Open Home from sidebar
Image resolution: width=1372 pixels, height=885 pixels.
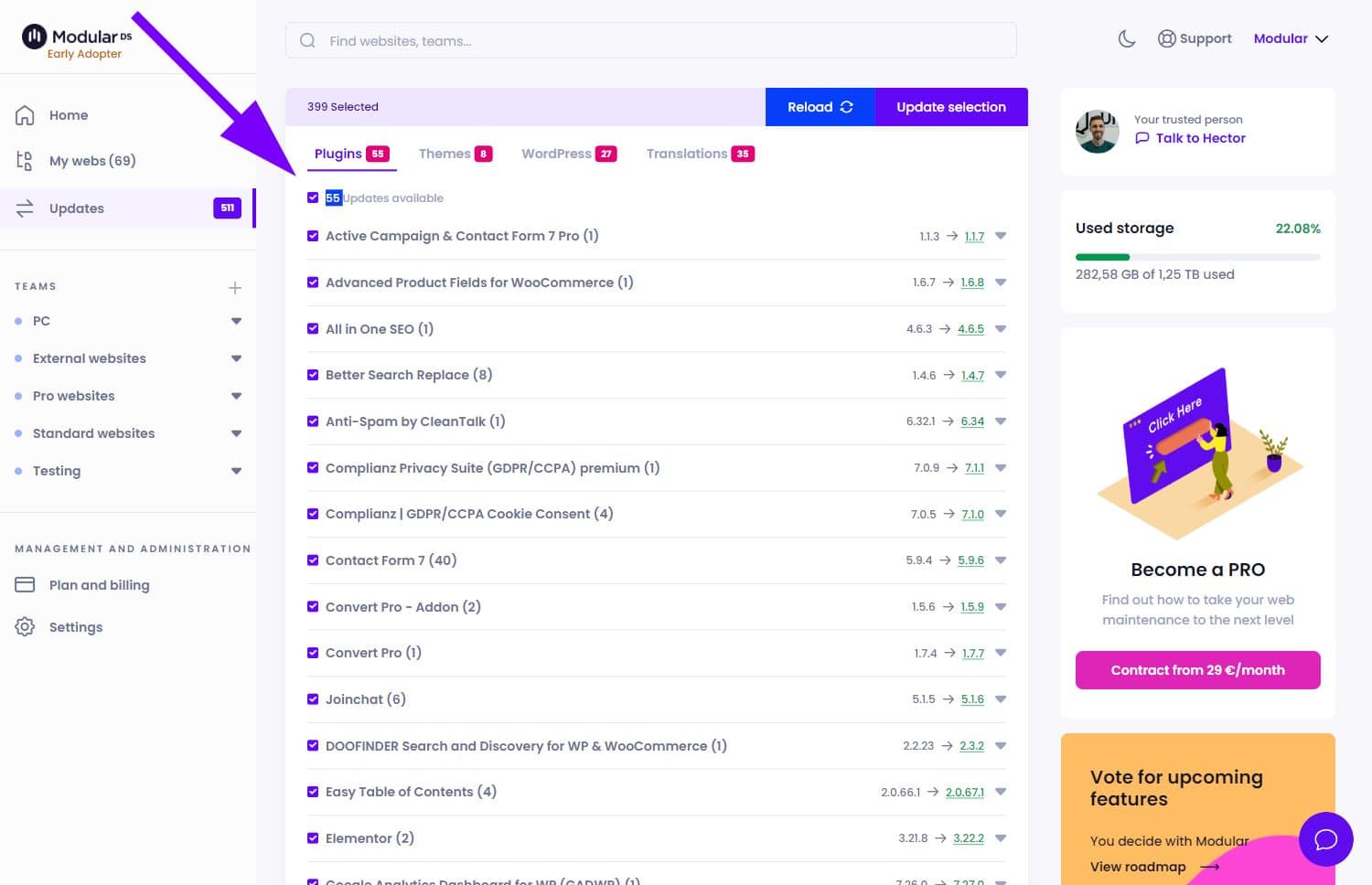[x=69, y=115]
